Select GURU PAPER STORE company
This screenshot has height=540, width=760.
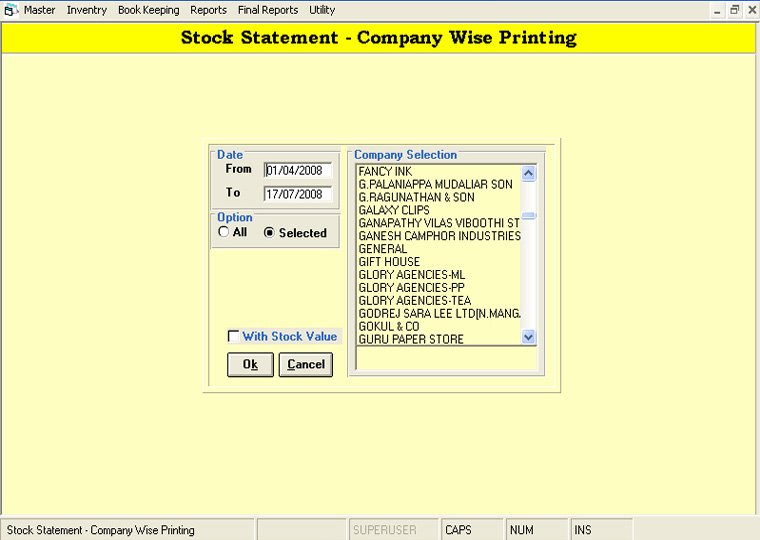click(x=411, y=340)
